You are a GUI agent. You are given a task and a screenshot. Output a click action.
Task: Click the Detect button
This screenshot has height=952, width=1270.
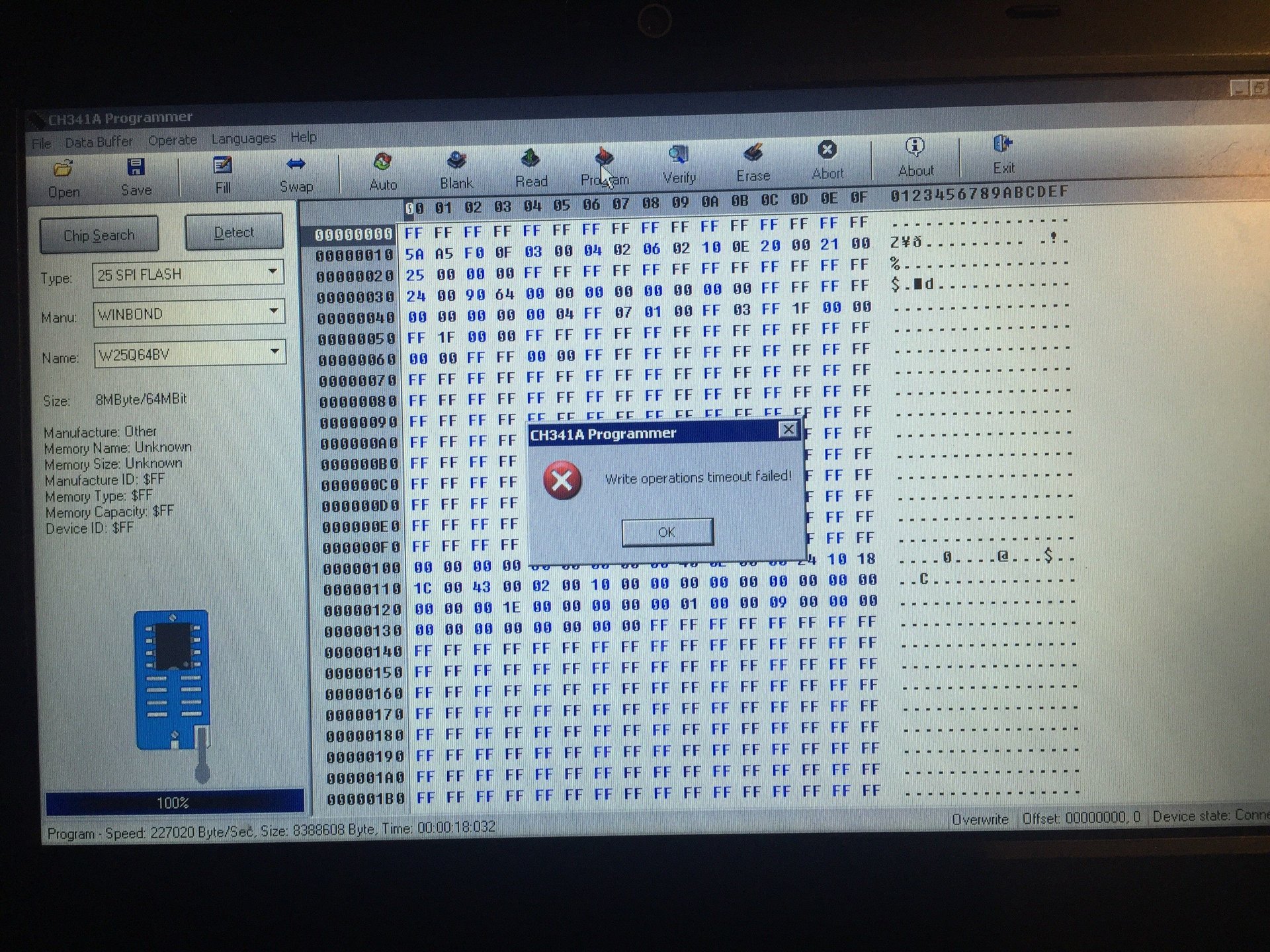(x=233, y=232)
